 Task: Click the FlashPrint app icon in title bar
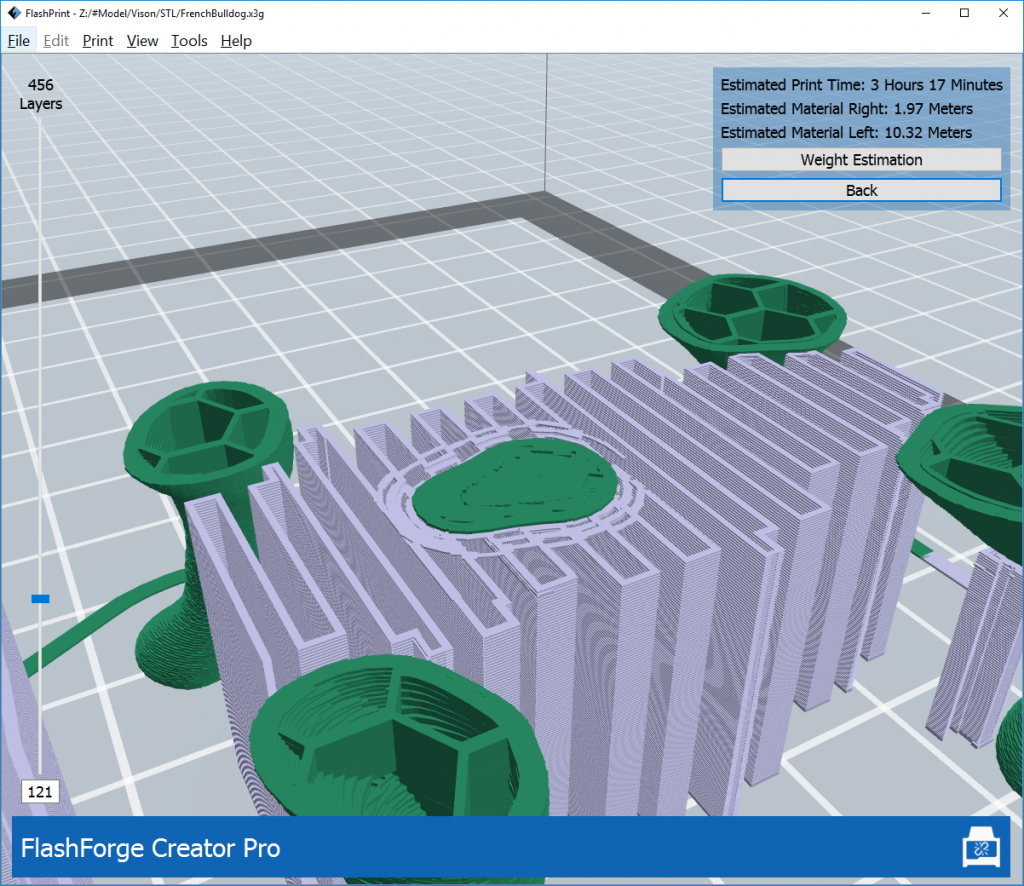[13, 13]
